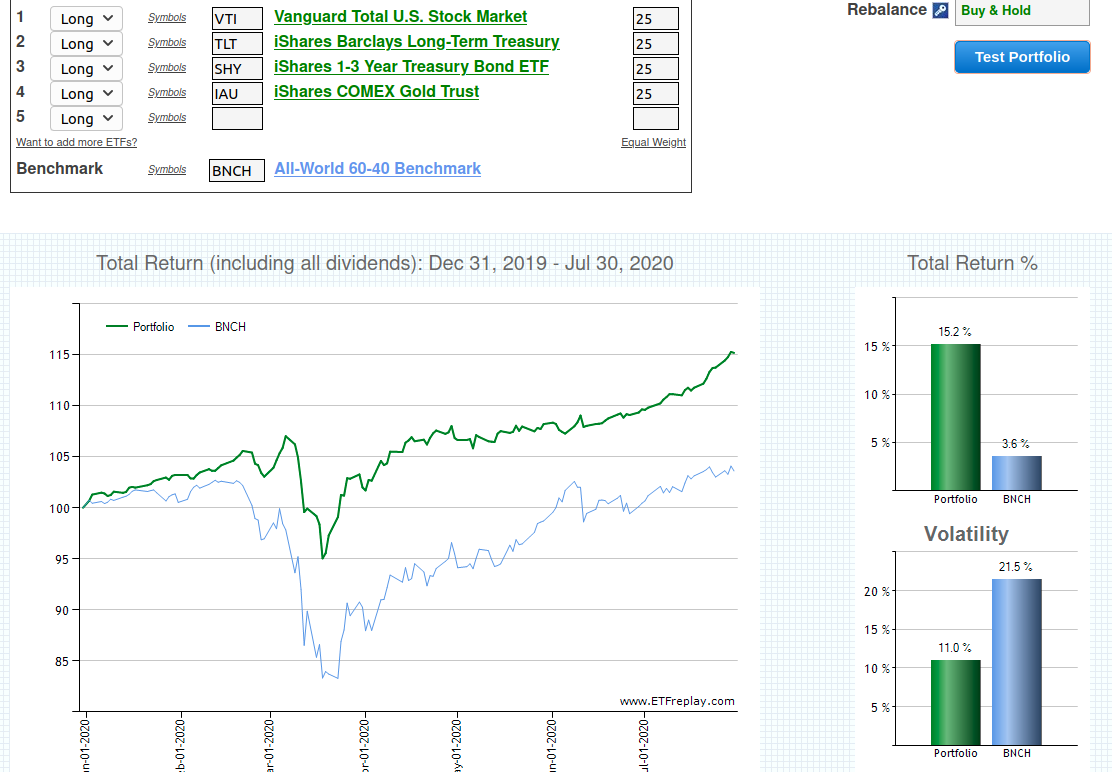1112x772 pixels.
Task: Click the 15.2 % Portfolio total return bar
Action: point(955,417)
